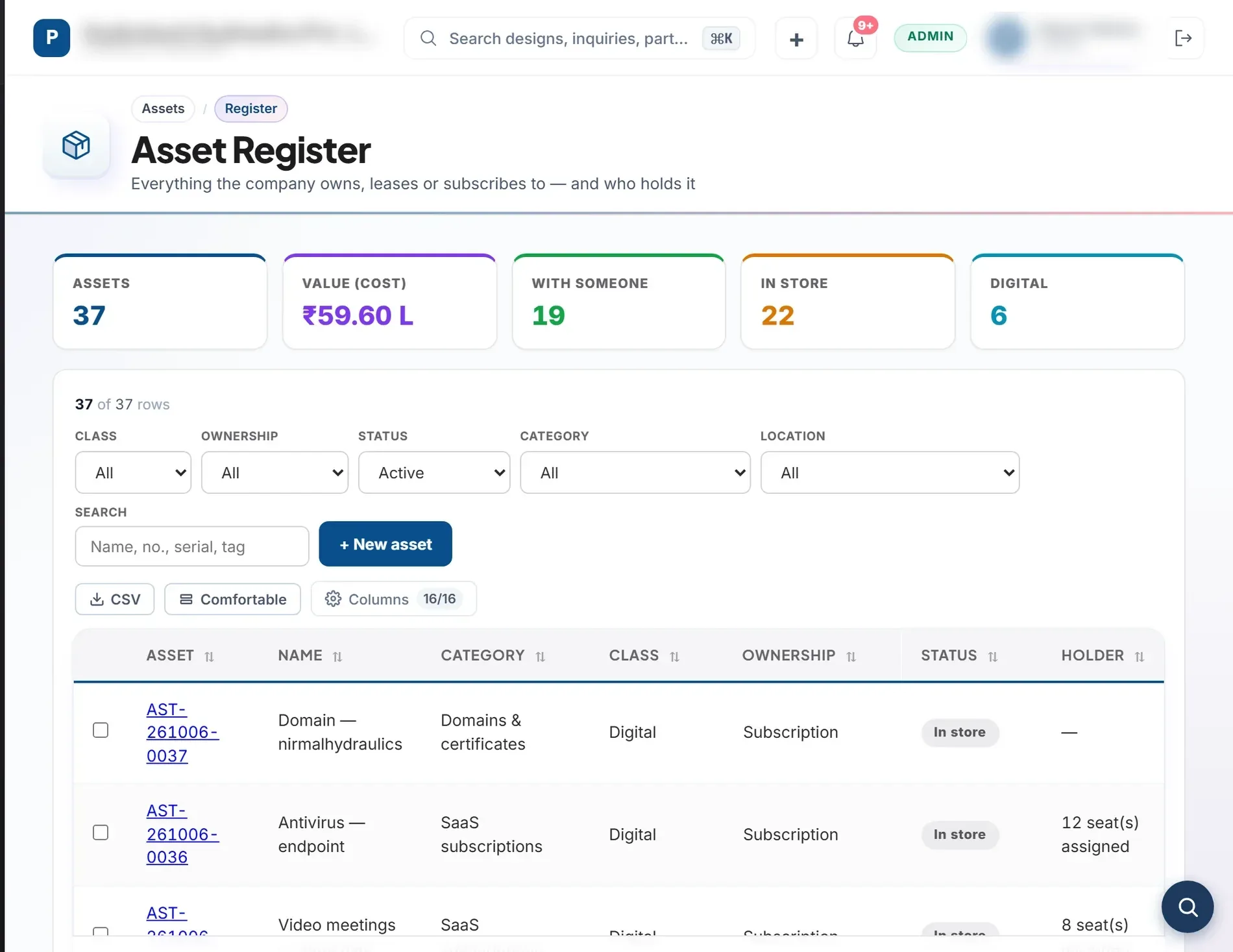Tick the checkbox for Antivirus — endpoint row
This screenshot has width=1233, height=952.
coord(101,832)
